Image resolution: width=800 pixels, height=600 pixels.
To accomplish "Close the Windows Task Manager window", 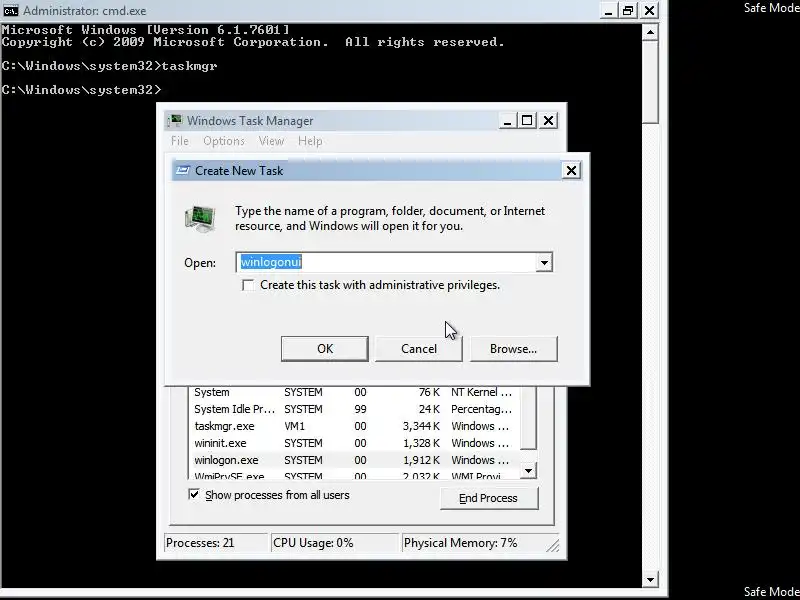I will coord(548,121).
